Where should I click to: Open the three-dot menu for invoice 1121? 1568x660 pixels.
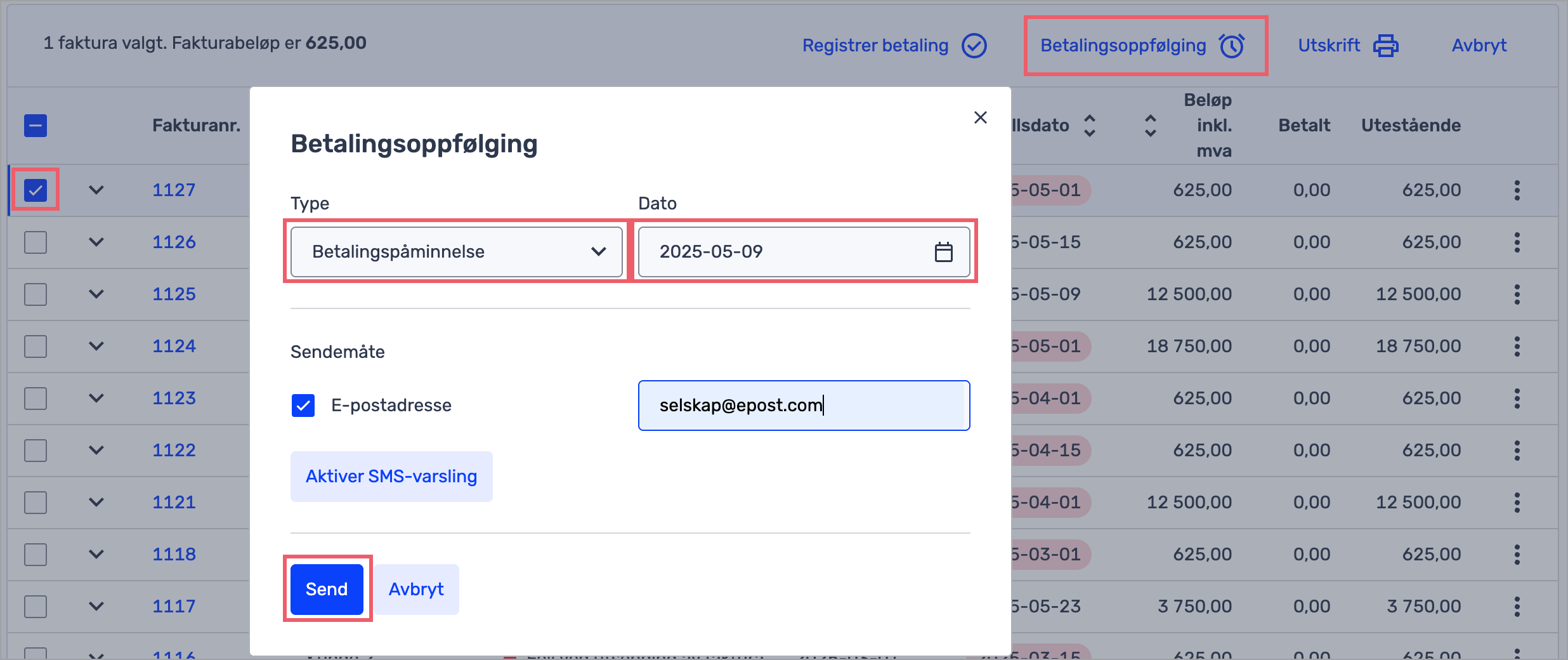(1517, 503)
